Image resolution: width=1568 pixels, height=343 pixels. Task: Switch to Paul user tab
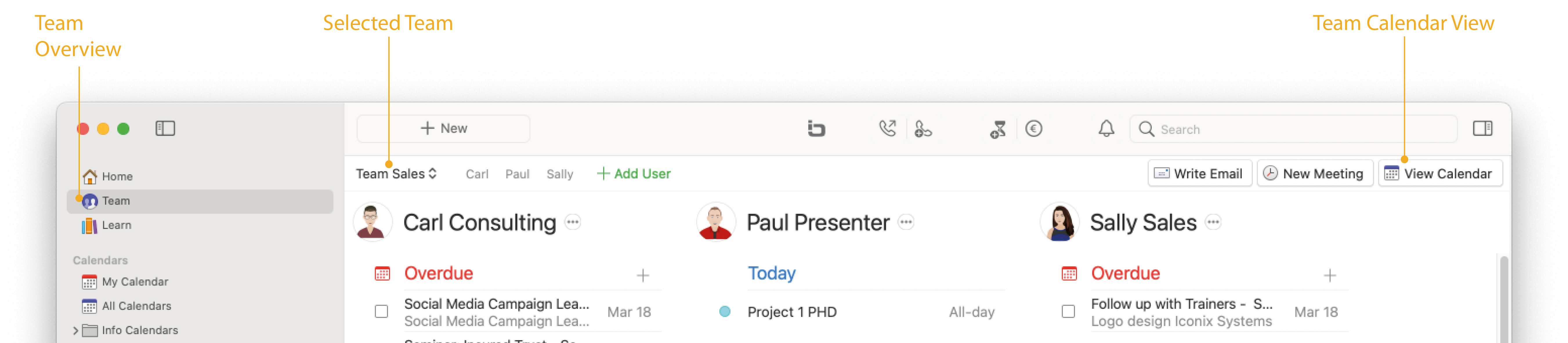[517, 174]
